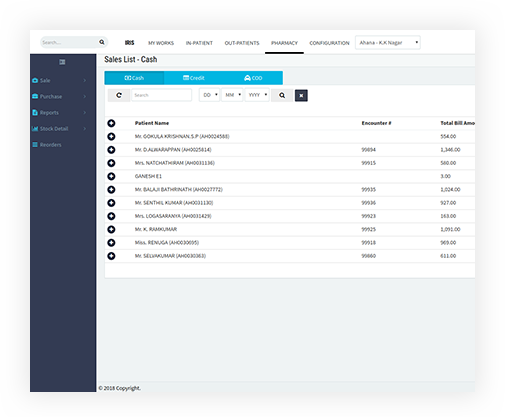Expand Mr. SELVAKUMAR row plus icon

(x=111, y=256)
